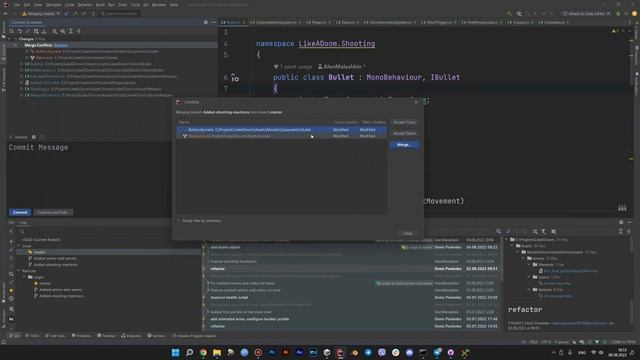Click the favorite star icon in Git sidebar
Viewport: 640px width, 360px height.
pyautogui.click(x=11, y=290)
